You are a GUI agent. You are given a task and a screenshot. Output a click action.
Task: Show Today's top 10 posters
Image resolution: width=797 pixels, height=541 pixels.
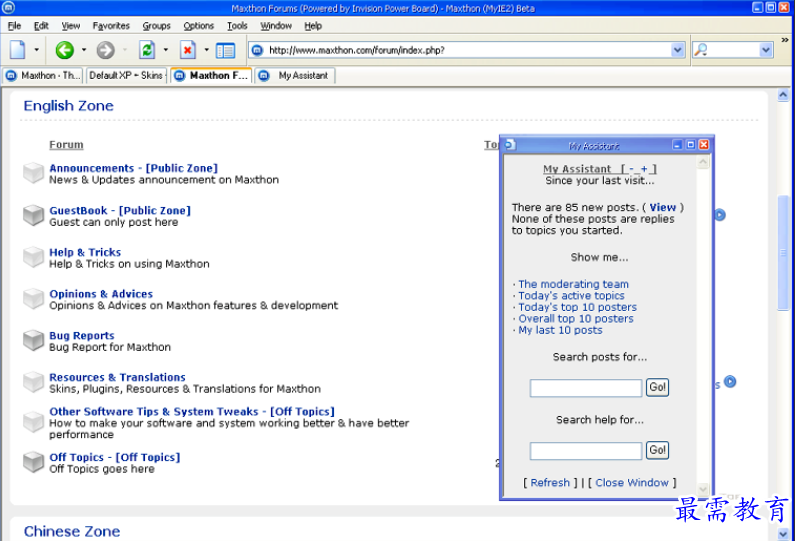click(x=577, y=307)
